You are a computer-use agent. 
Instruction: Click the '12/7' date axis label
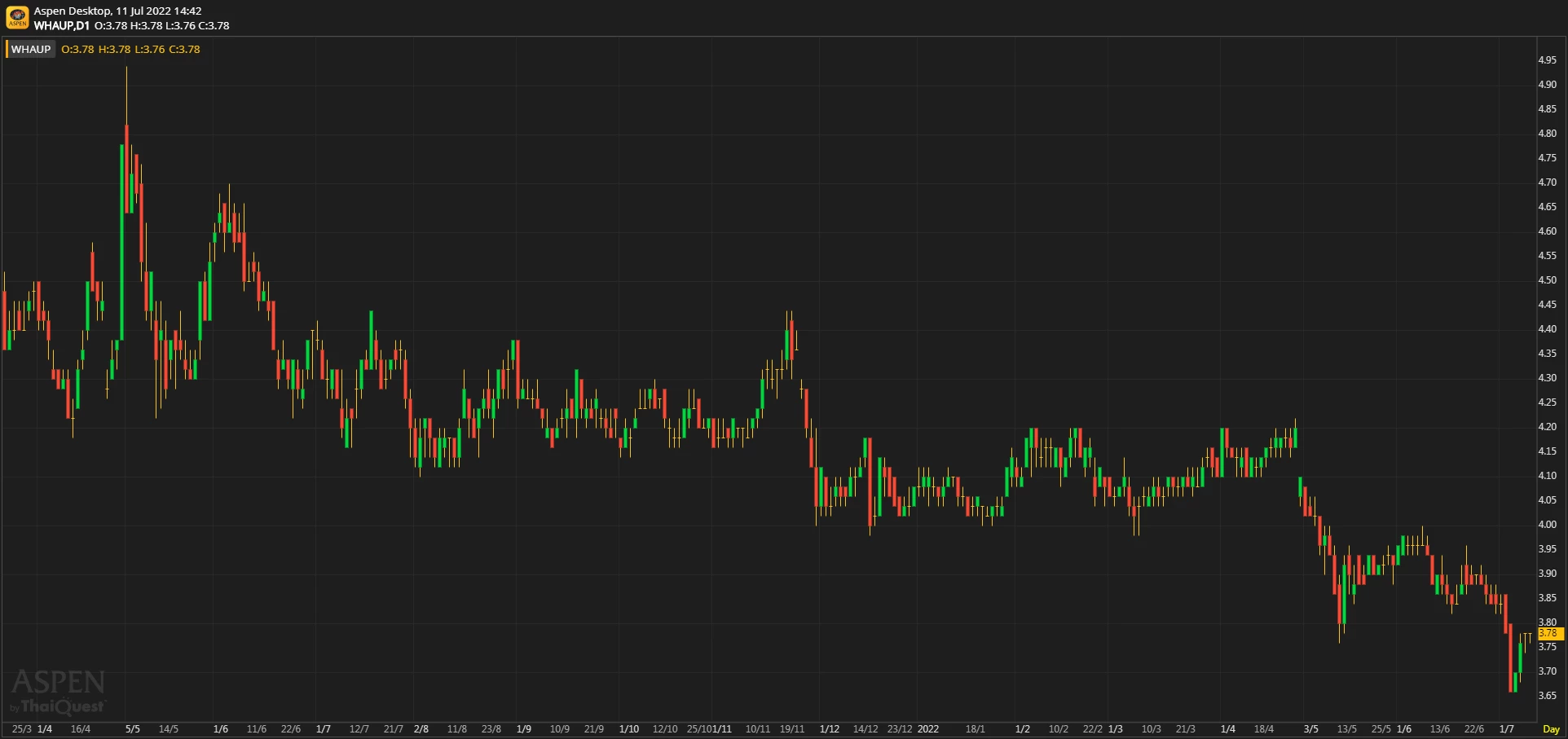(x=359, y=729)
